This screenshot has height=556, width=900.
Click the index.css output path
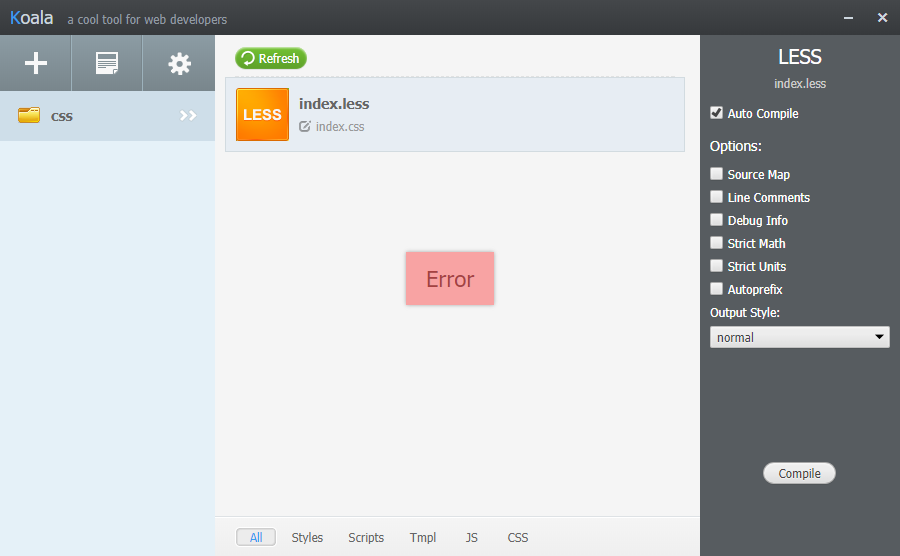coord(340,126)
